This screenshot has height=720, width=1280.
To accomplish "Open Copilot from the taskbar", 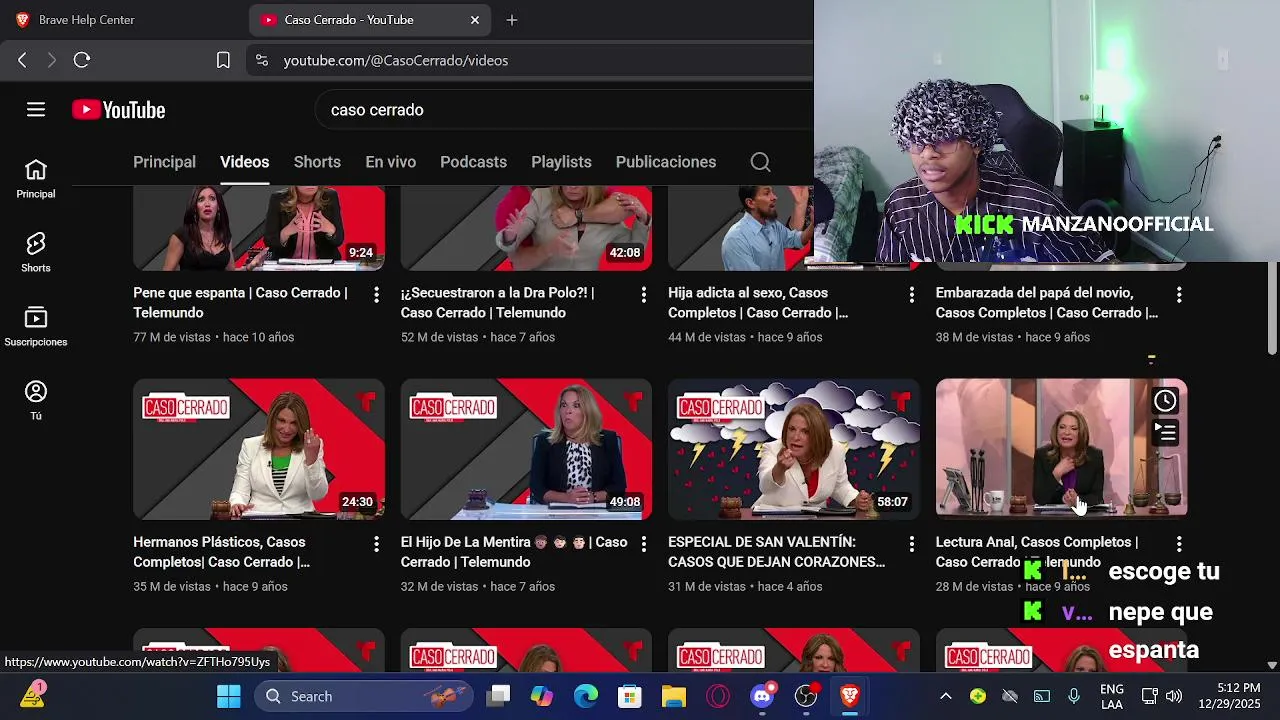I will tap(542, 696).
